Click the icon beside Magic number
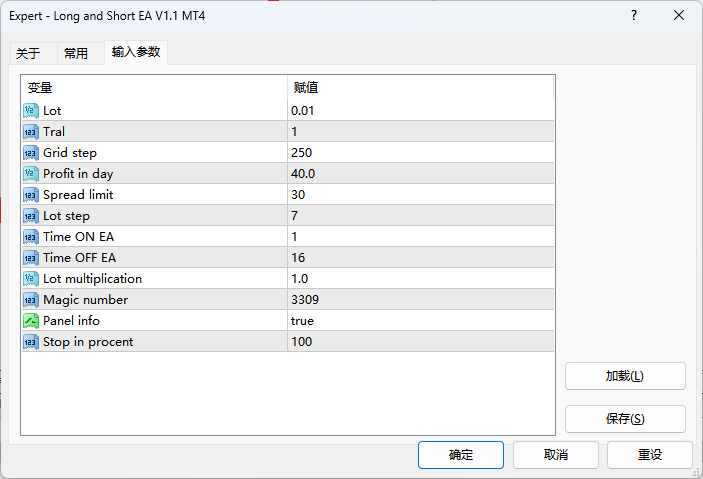This screenshot has width=703, height=479. (x=30, y=300)
